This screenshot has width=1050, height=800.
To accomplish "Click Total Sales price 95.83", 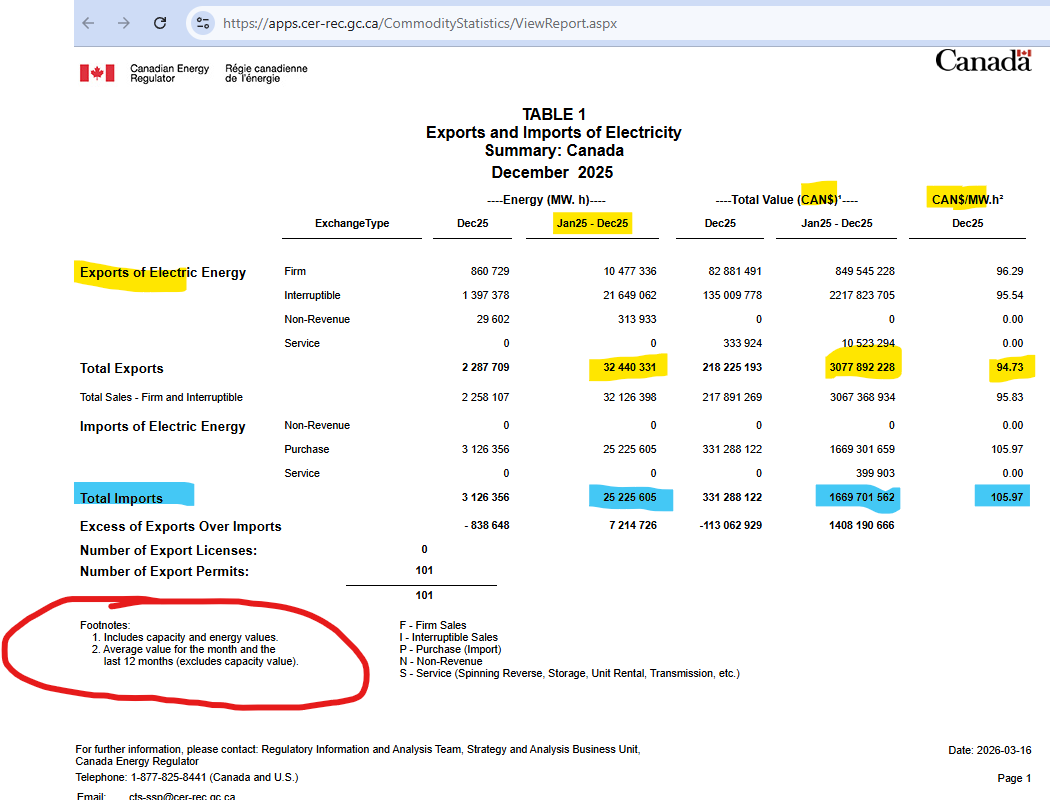I will 1009,398.
